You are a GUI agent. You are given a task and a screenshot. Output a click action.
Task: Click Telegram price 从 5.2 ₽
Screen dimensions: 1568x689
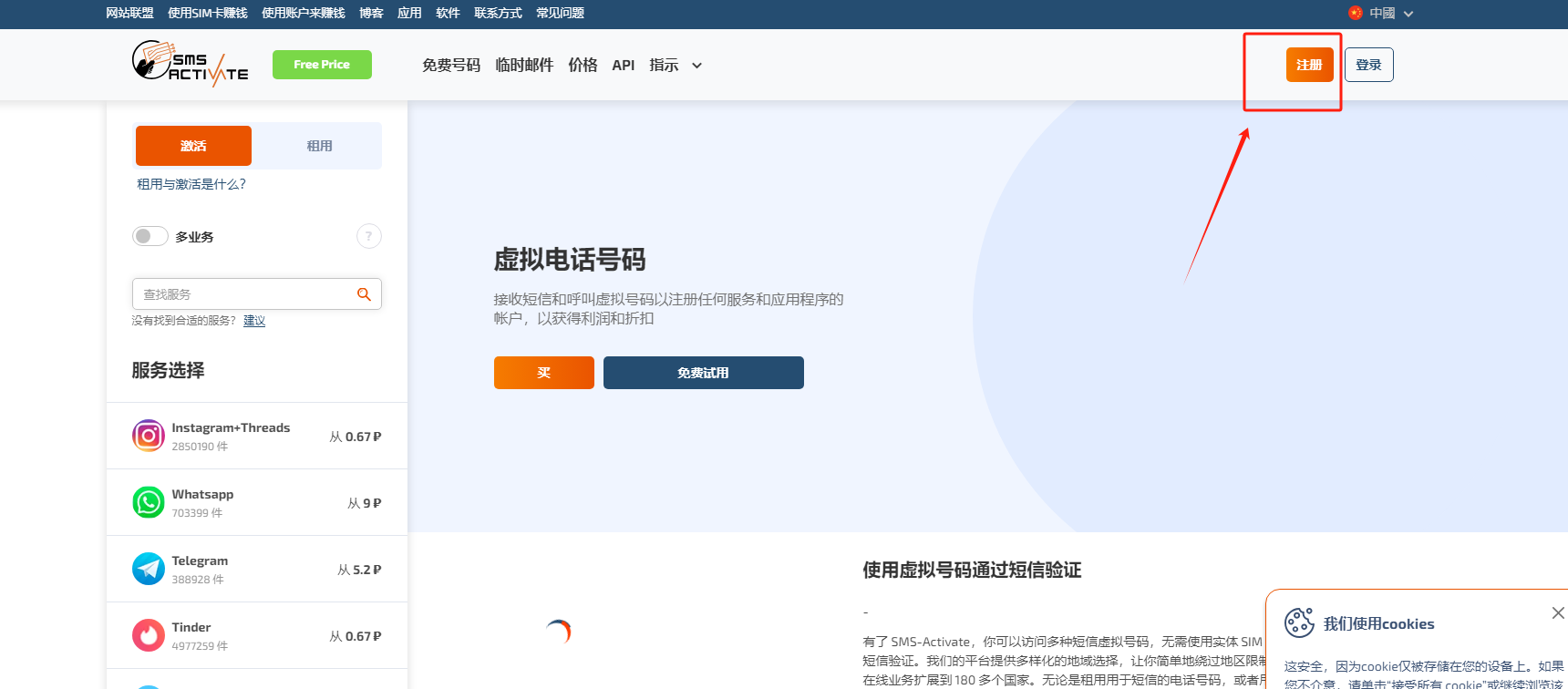pyautogui.click(x=359, y=570)
